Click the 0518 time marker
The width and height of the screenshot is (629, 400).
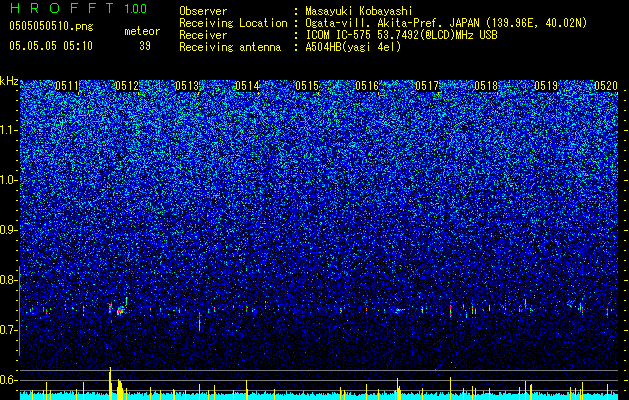(486, 86)
